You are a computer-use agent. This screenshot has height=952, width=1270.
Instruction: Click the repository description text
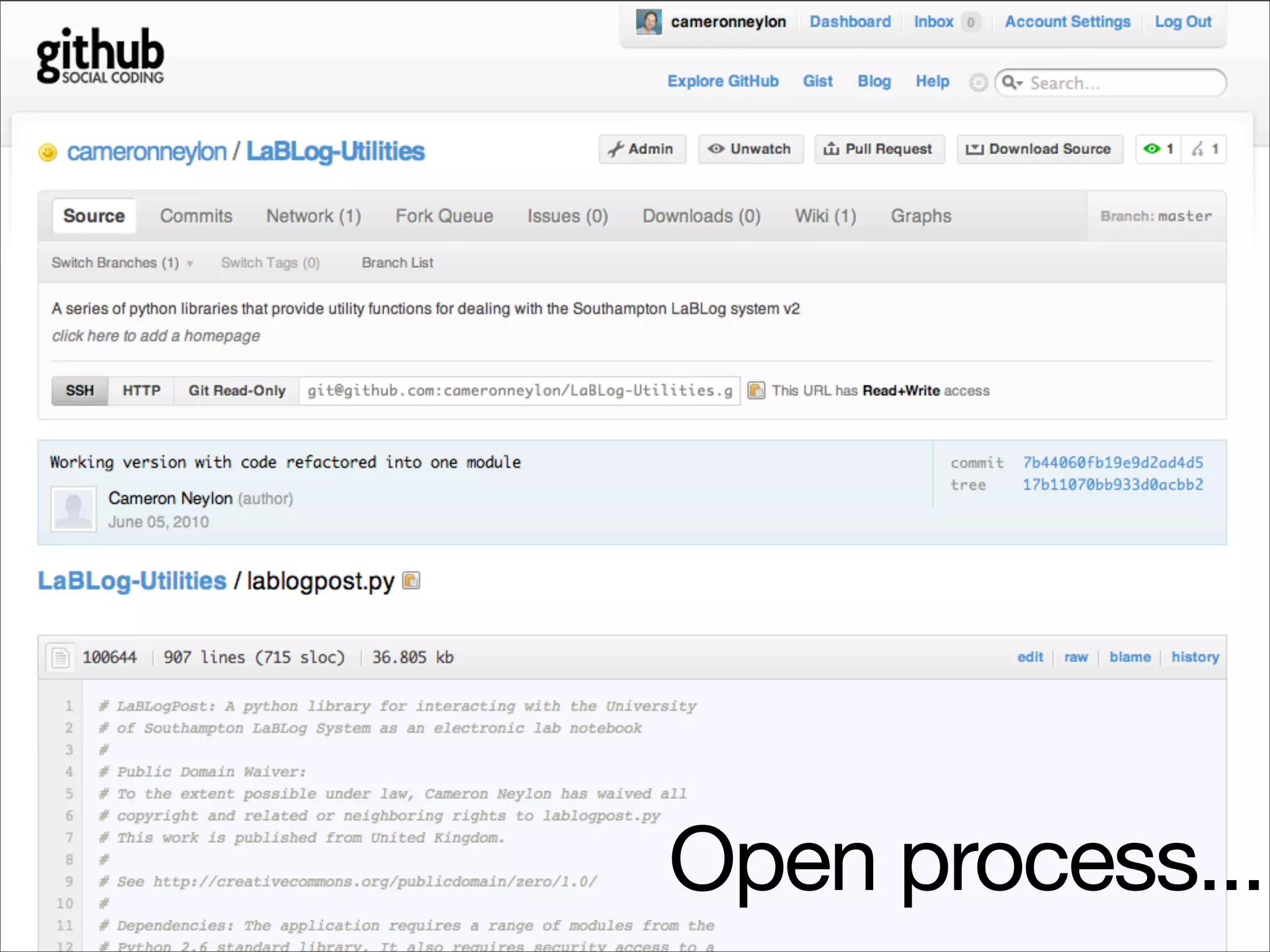425,309
